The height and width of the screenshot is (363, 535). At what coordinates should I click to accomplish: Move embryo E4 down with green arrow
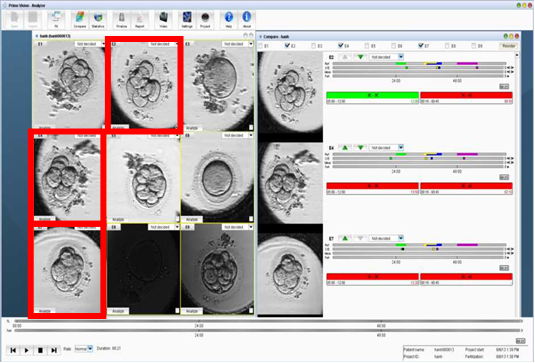click(x=360, y=148)
